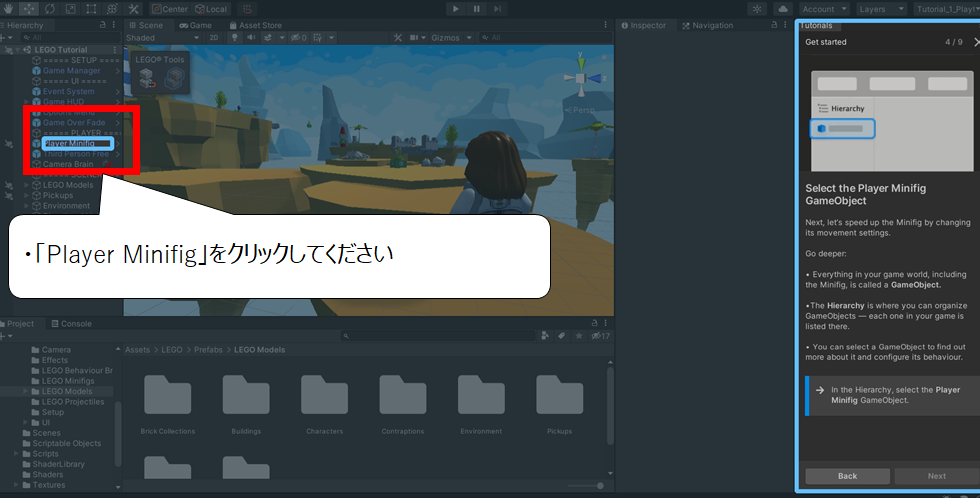Image resolution: width=980 pixels, height=498 pixels.
Task: Click the Play button
Action: [x=456, y=9]
